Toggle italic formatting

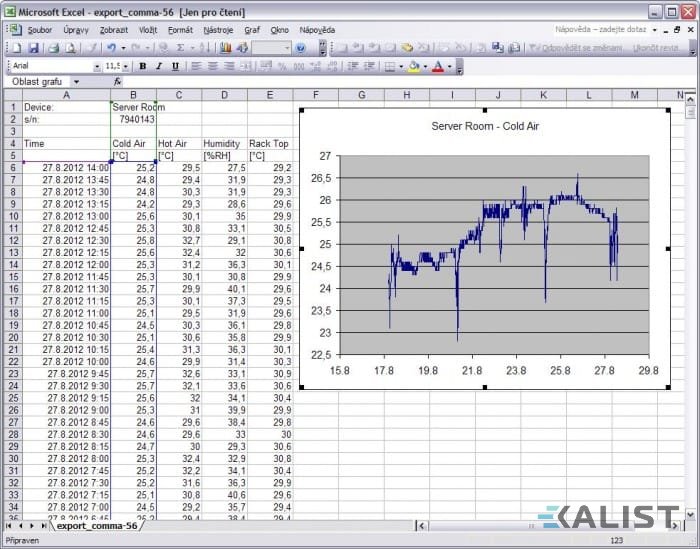click(159, 66)
